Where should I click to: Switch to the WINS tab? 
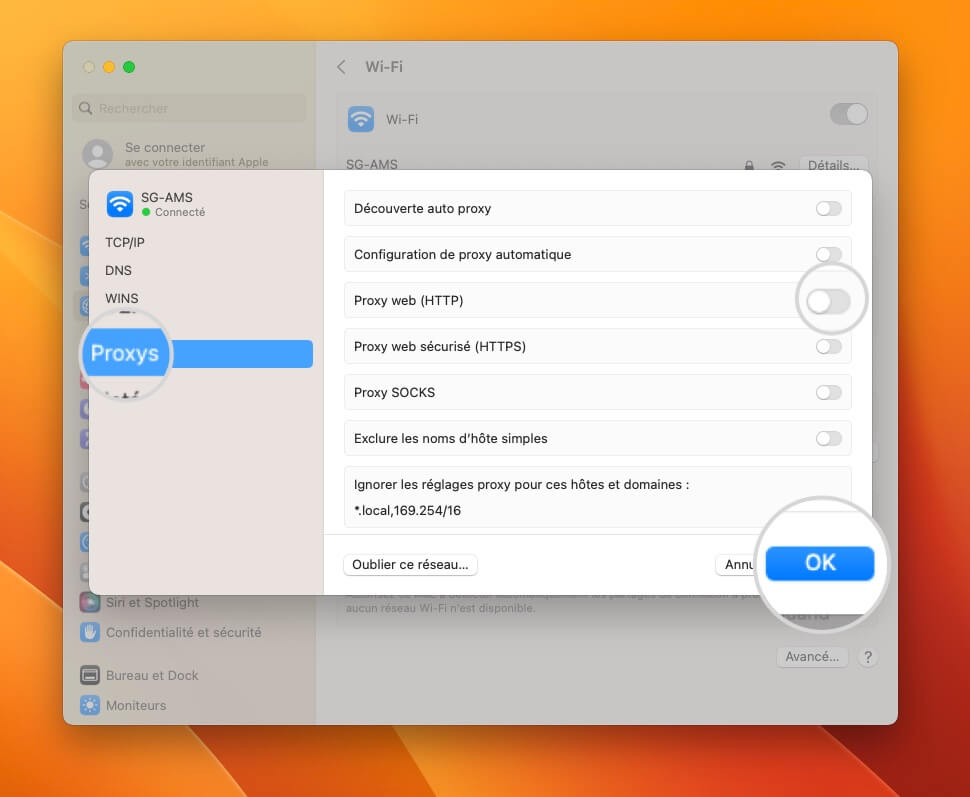click(122, 298)
